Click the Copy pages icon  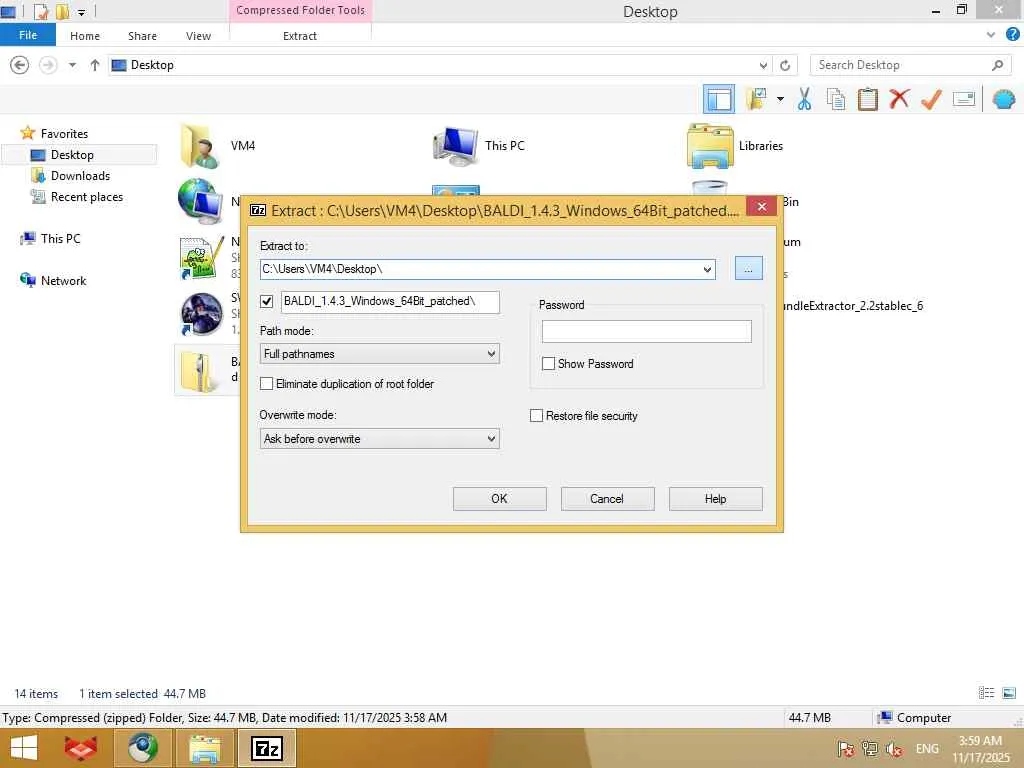[835, 99]
